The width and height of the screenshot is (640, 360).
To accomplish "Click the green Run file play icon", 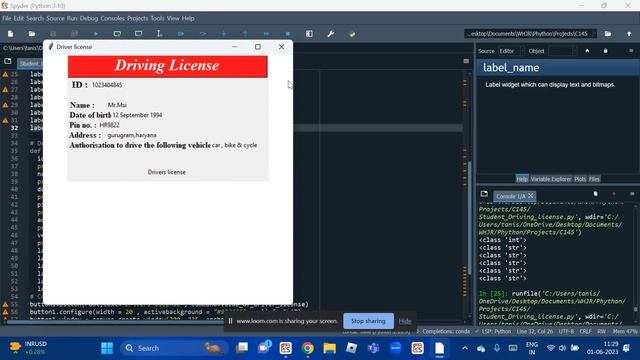I will 96,34.
